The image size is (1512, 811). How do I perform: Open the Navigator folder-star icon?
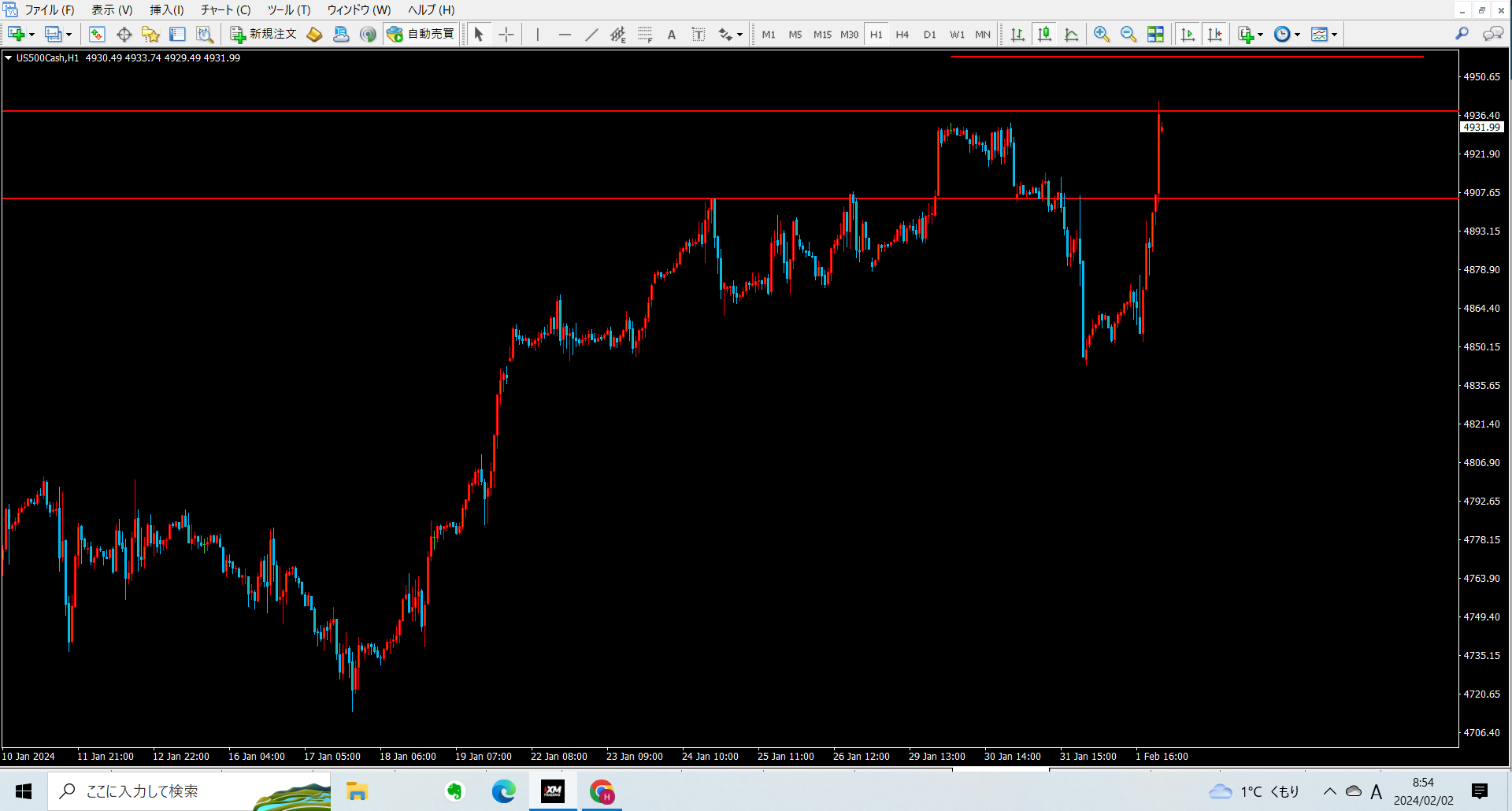(150, 34)
